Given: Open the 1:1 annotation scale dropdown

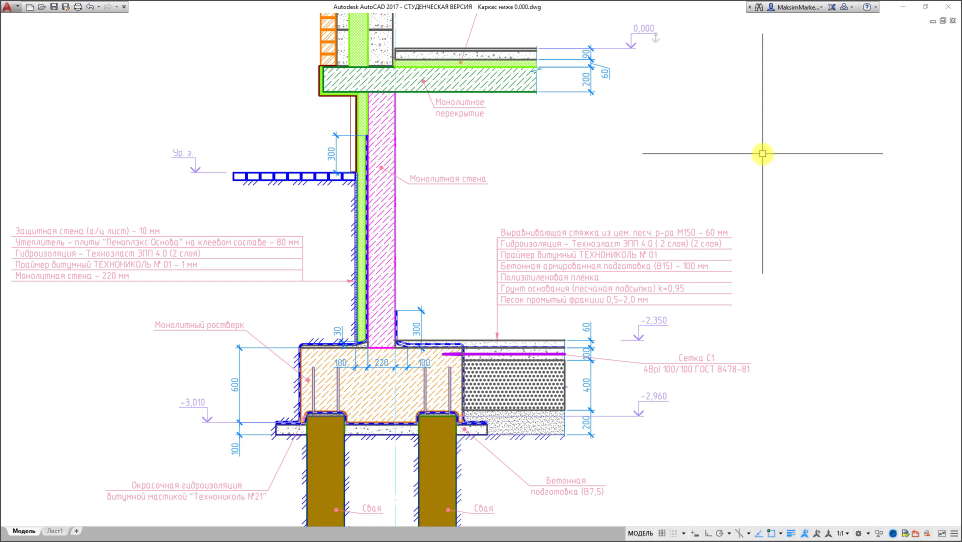Looking at the screenshot, I should pyautogui.click(x=843, y=533).
